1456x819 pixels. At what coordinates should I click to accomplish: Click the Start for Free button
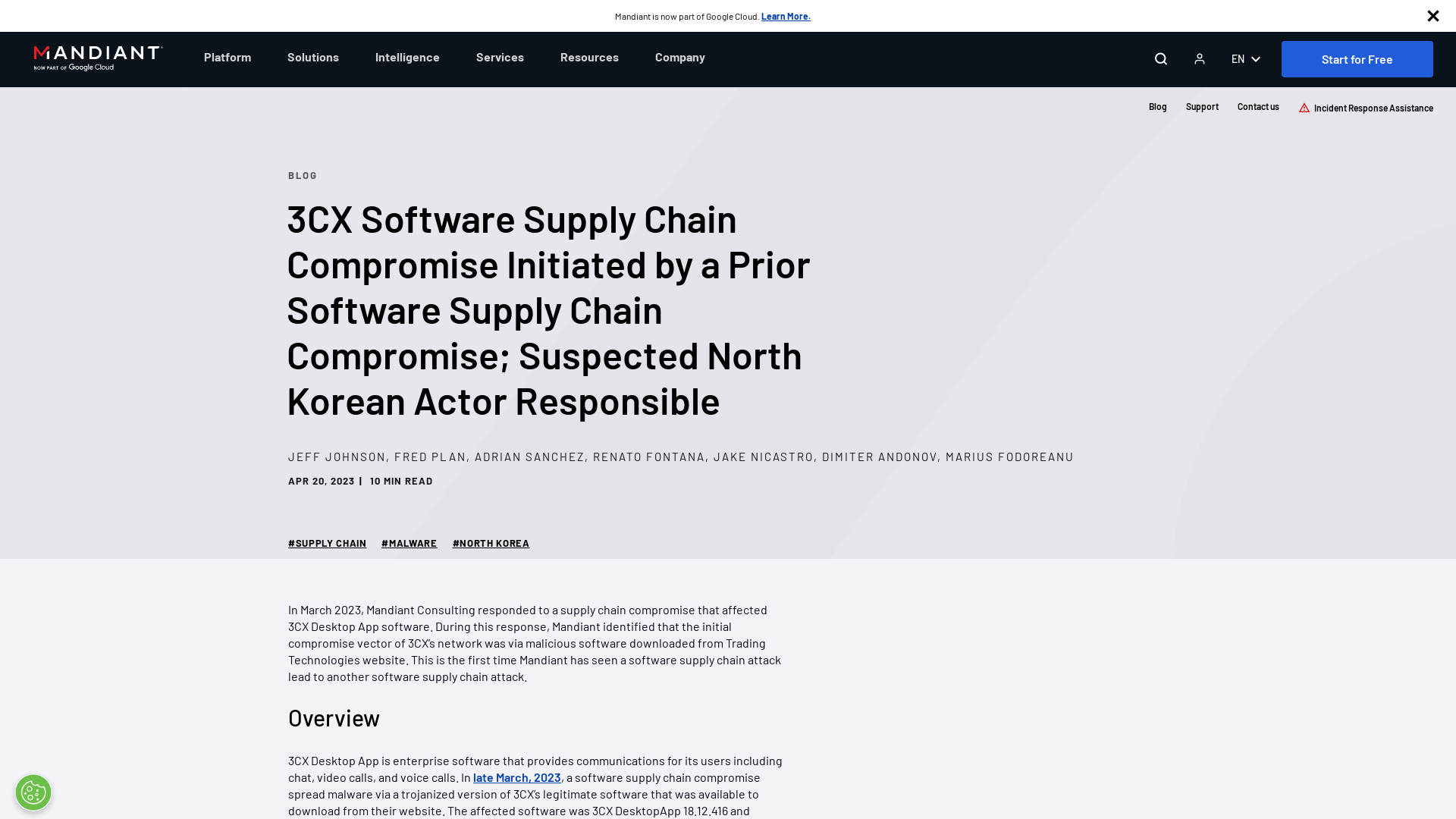pyautogui.click(x=1357, y=59)
